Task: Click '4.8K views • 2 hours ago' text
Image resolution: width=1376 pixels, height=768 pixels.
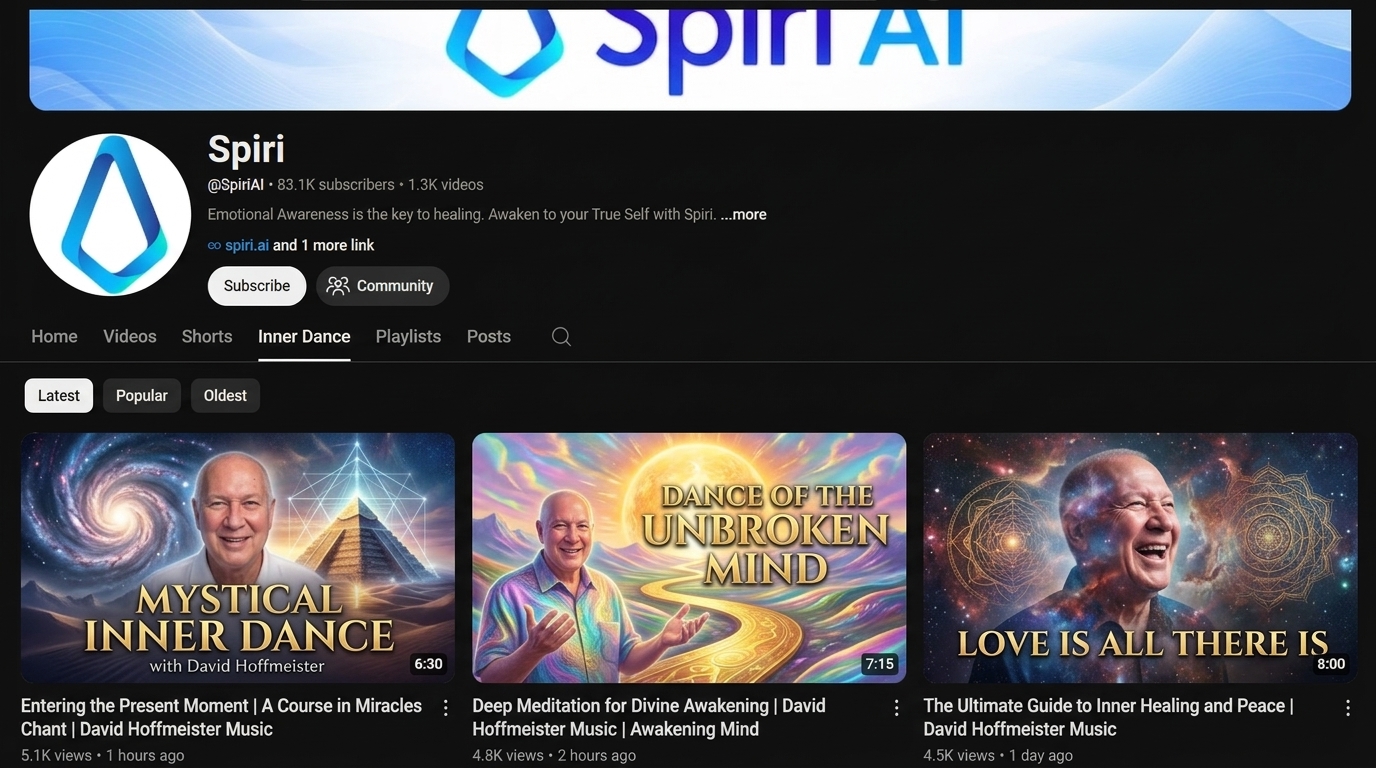Action: tap(554, 756)
